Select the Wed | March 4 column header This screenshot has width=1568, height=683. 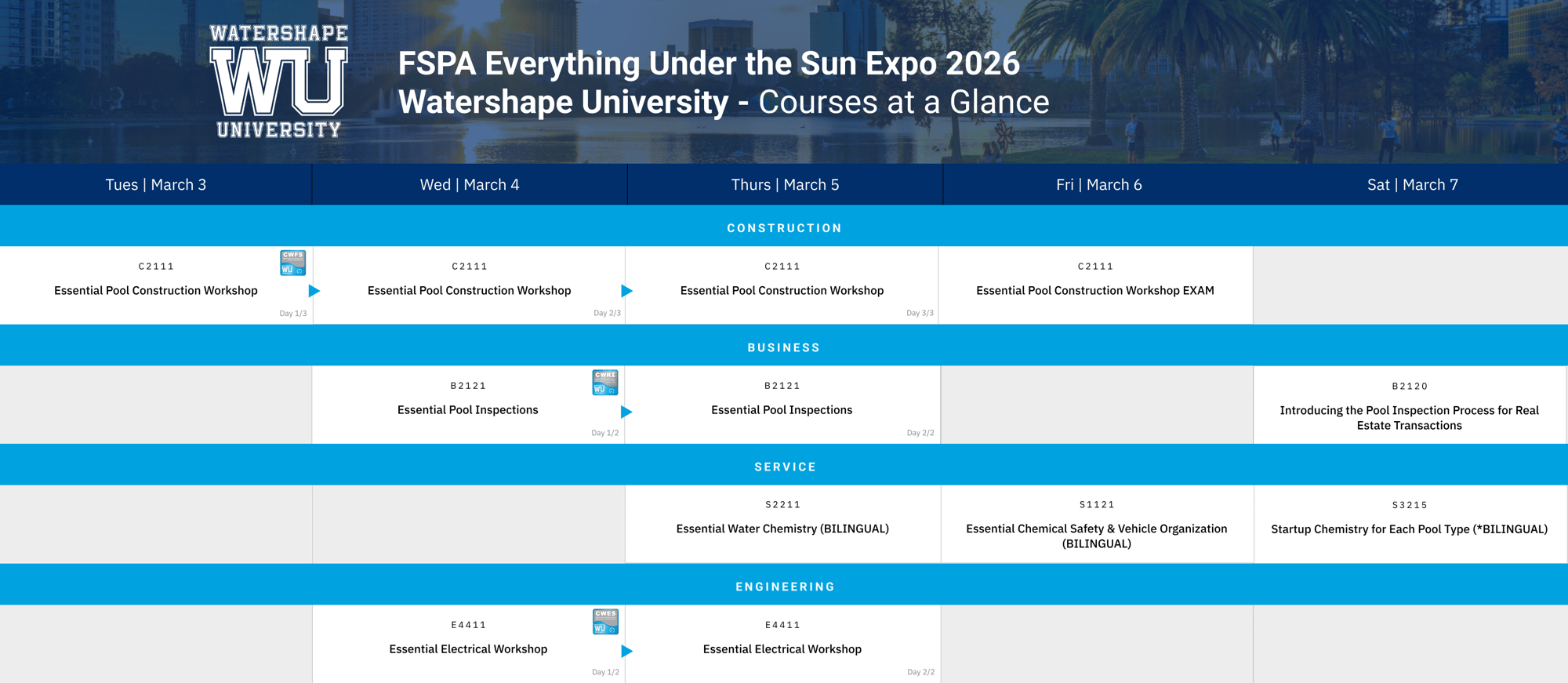[x=470, y=185]
